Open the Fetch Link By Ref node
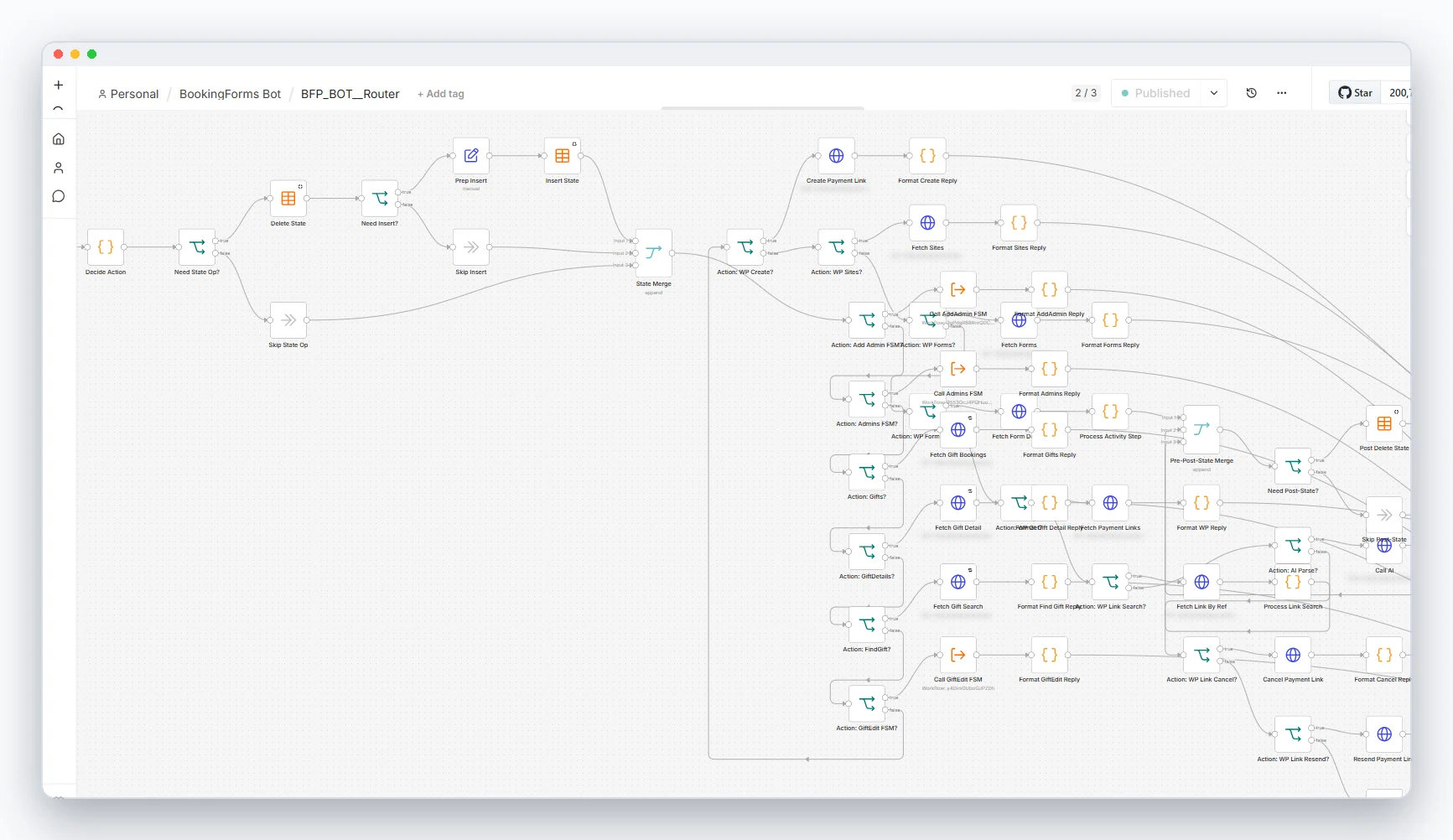 (x=1201, y=582)
